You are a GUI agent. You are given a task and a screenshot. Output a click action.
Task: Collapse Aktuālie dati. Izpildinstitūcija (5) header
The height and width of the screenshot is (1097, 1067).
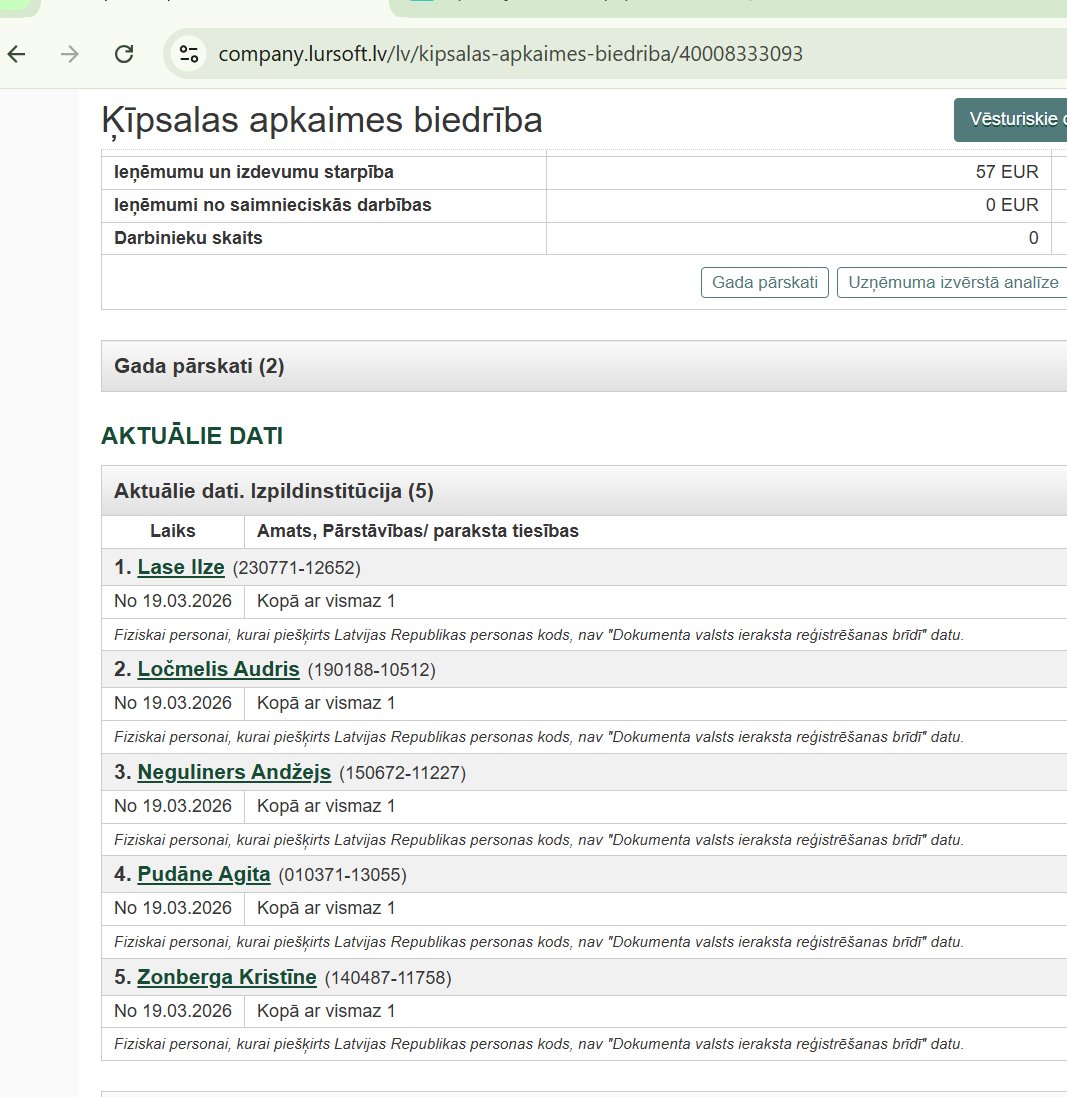(584, 490)
